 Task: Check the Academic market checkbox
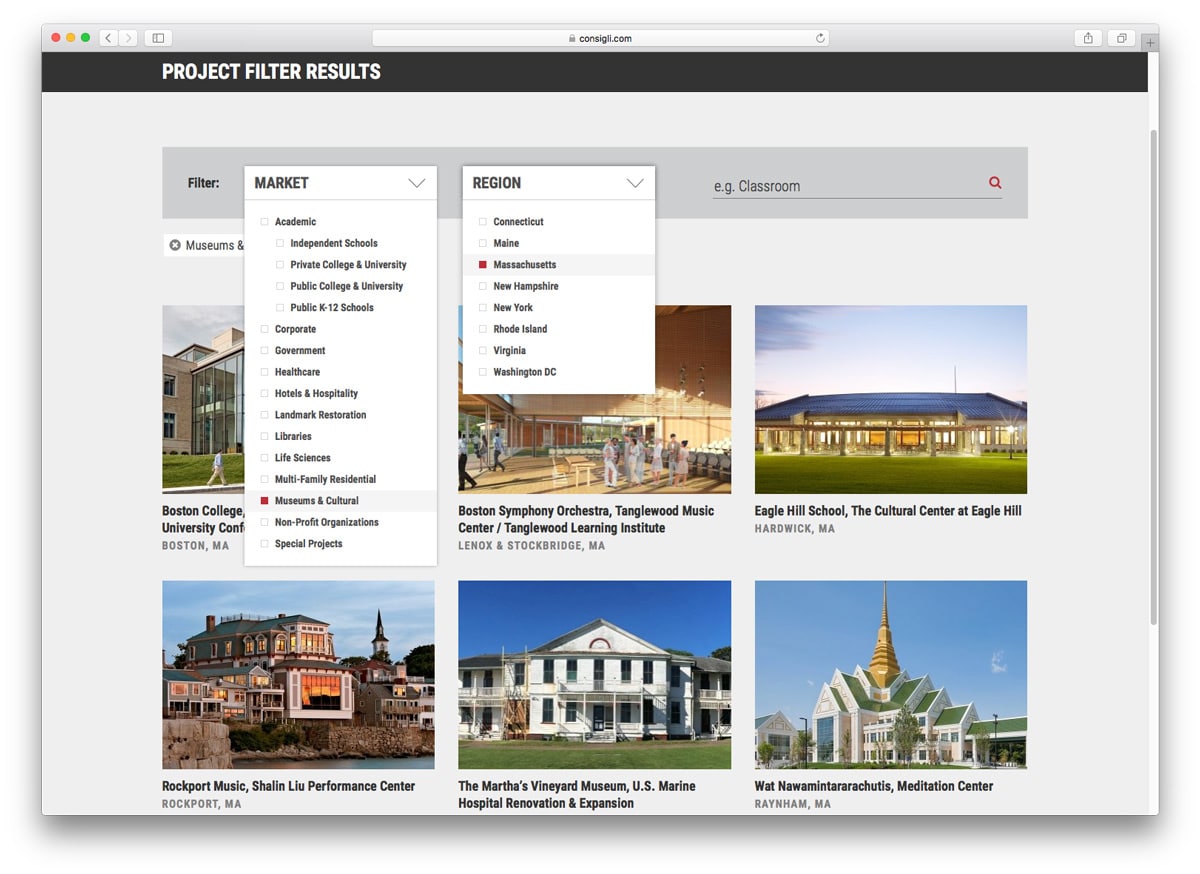point(265,222)
